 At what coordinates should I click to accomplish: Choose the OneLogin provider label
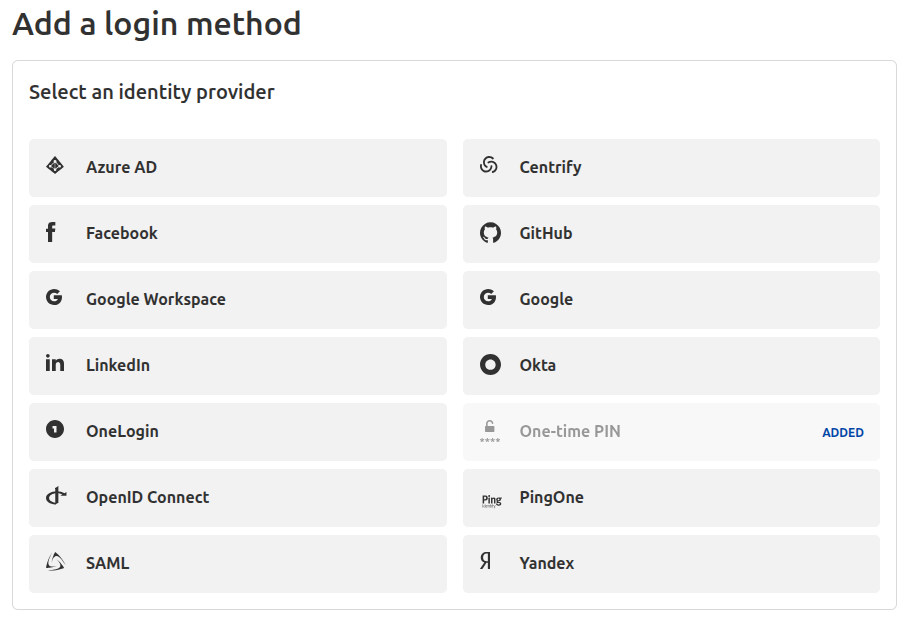122,432
